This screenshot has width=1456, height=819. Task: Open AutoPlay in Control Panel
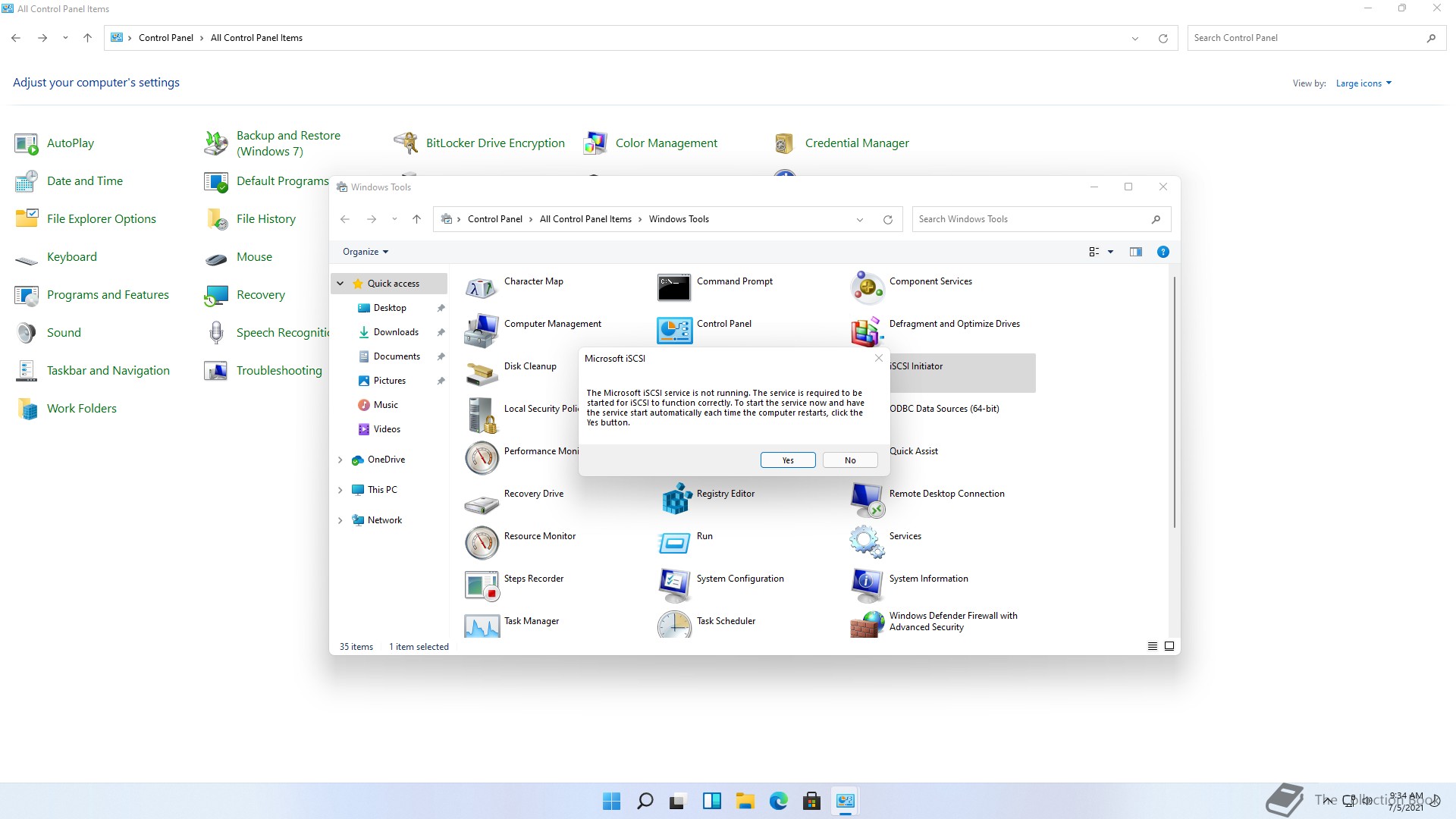[x=71, y=143]
